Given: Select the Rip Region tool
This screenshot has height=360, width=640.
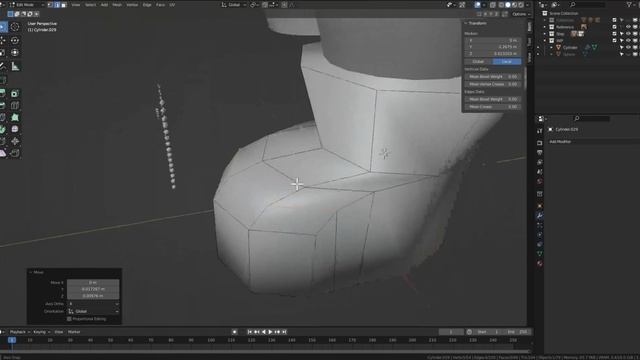Looking at the screenshot, I should click(x=15, y=153).
